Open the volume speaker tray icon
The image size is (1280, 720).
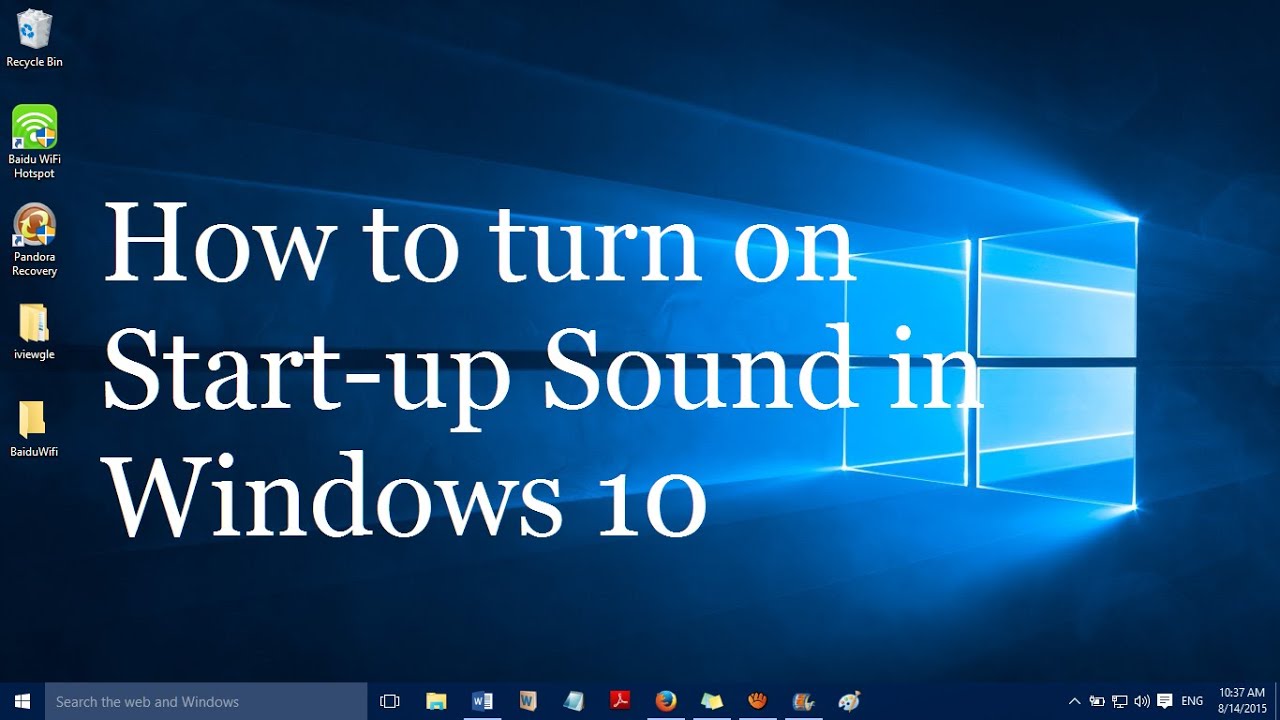point(1142,701)
